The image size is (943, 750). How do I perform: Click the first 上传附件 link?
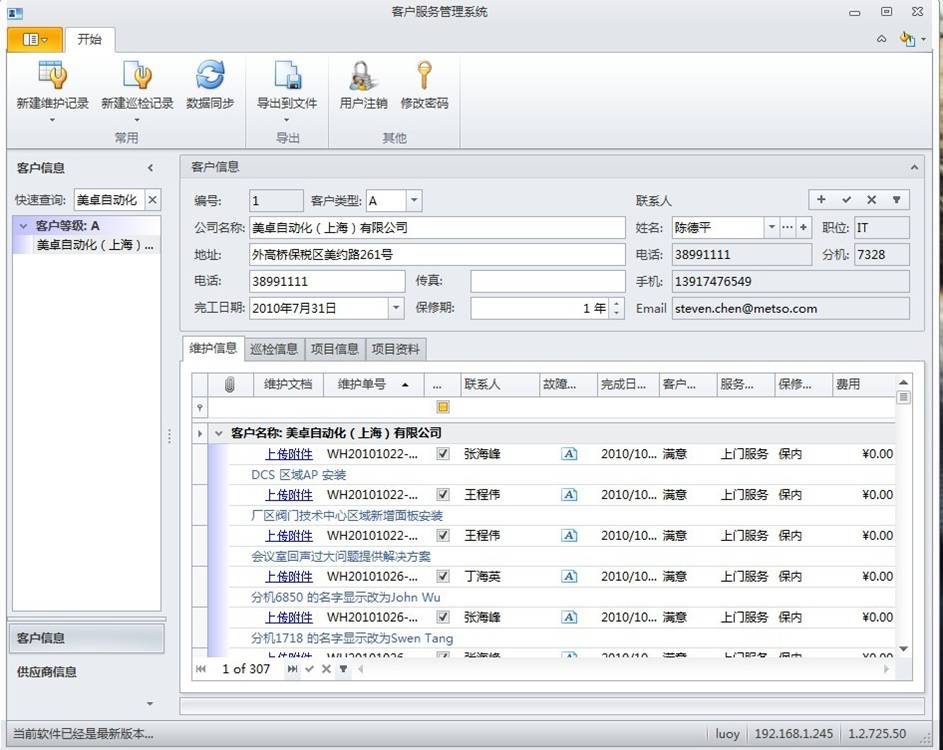click(x=288, y=454)
